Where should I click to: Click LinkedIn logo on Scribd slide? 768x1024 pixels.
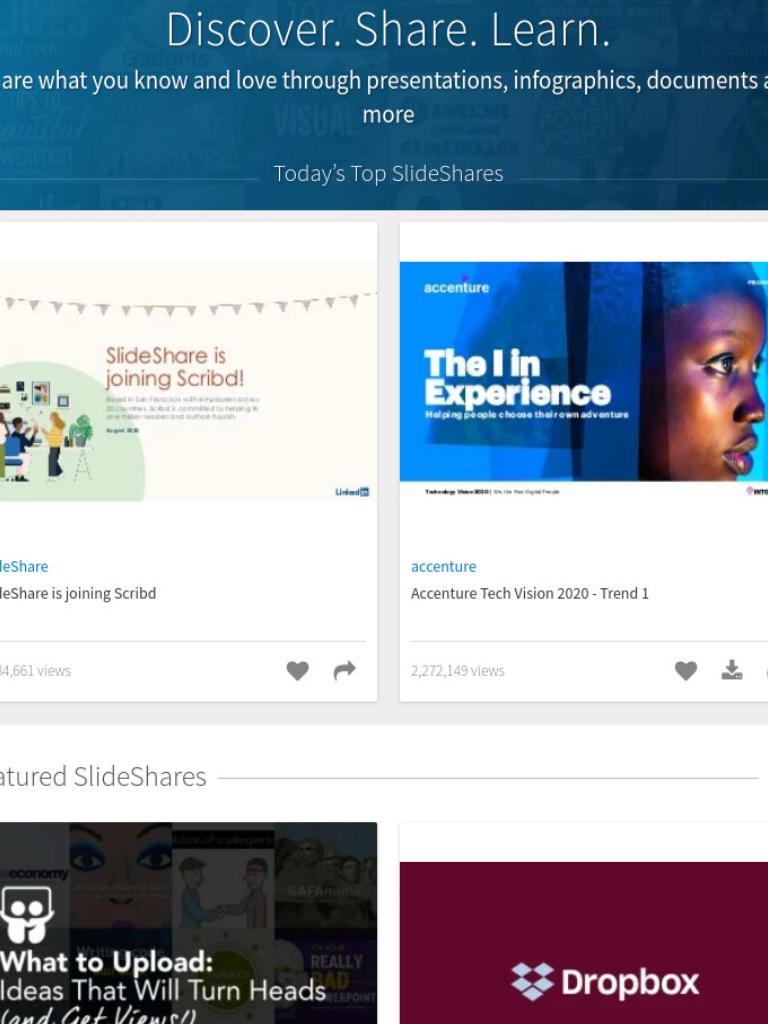click(x=352, y=492)
